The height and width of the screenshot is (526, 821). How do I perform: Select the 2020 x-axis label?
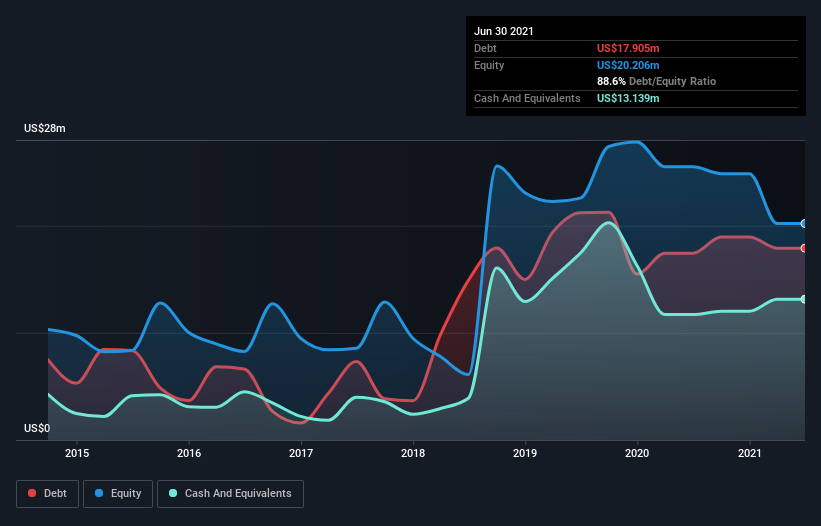tap(637, 453)
